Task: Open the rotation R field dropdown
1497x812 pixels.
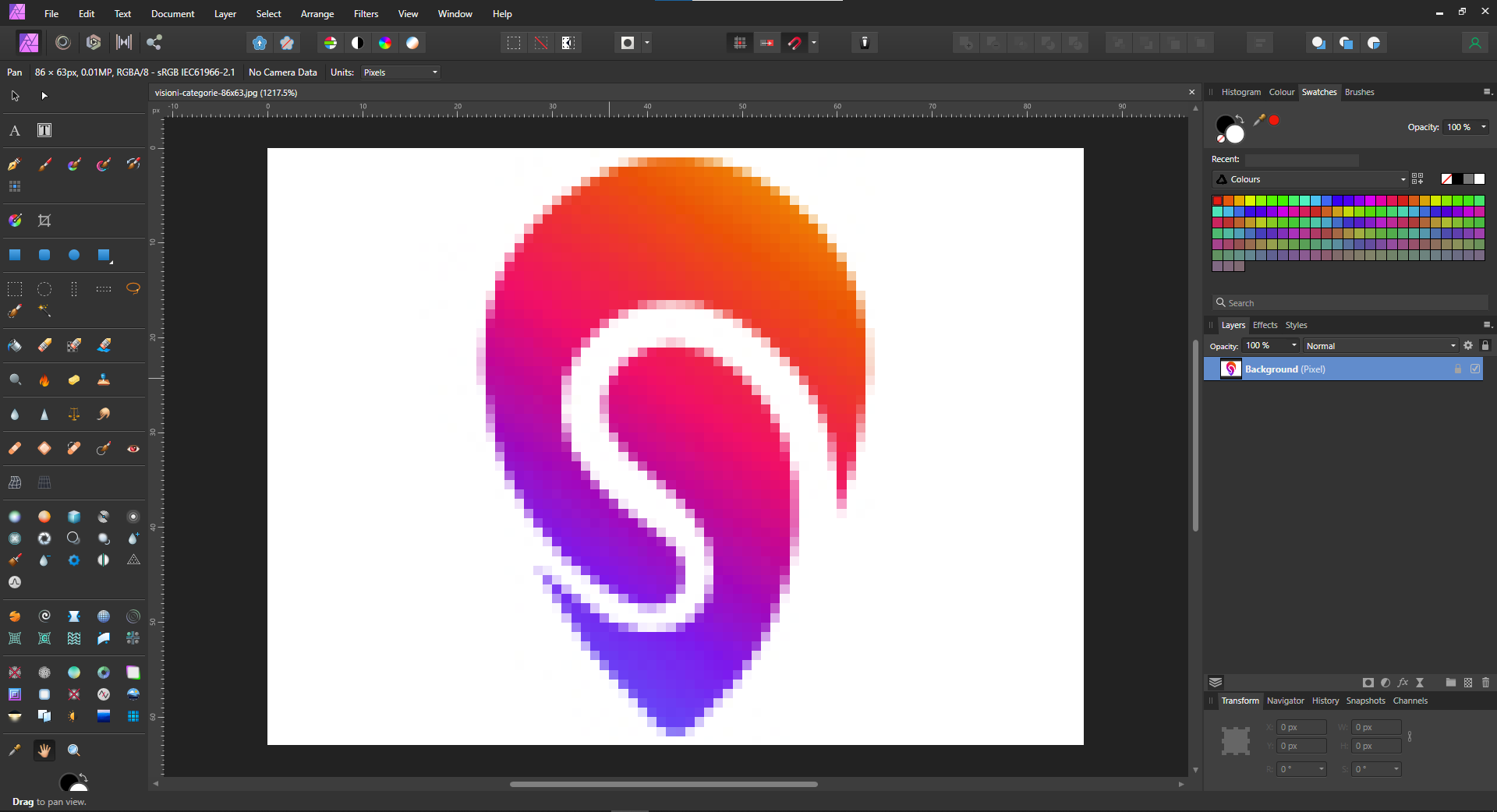Action: [x=1322, y=769]
